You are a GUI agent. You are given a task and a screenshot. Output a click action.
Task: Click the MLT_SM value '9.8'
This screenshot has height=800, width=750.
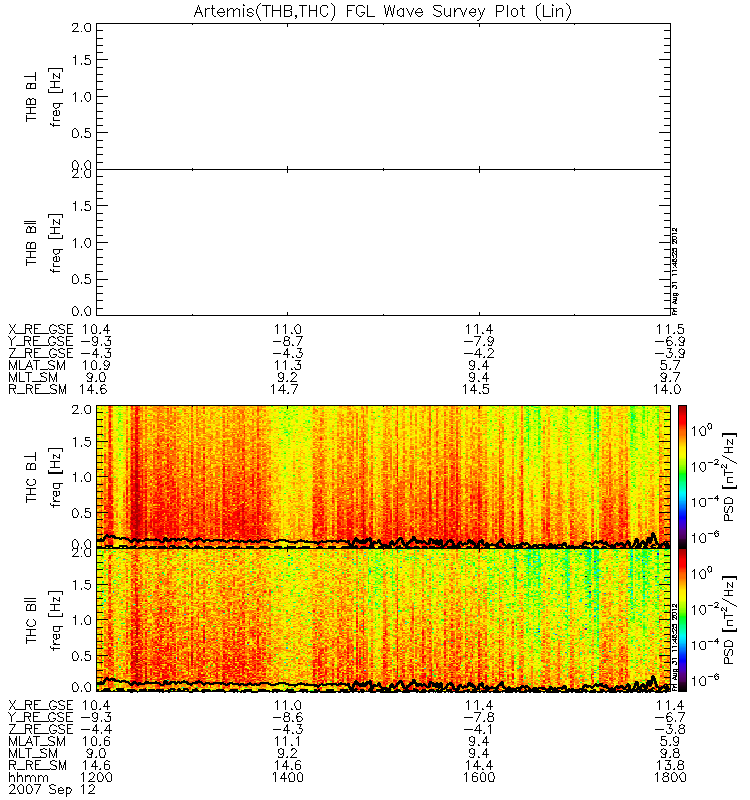tap(670, 753)
